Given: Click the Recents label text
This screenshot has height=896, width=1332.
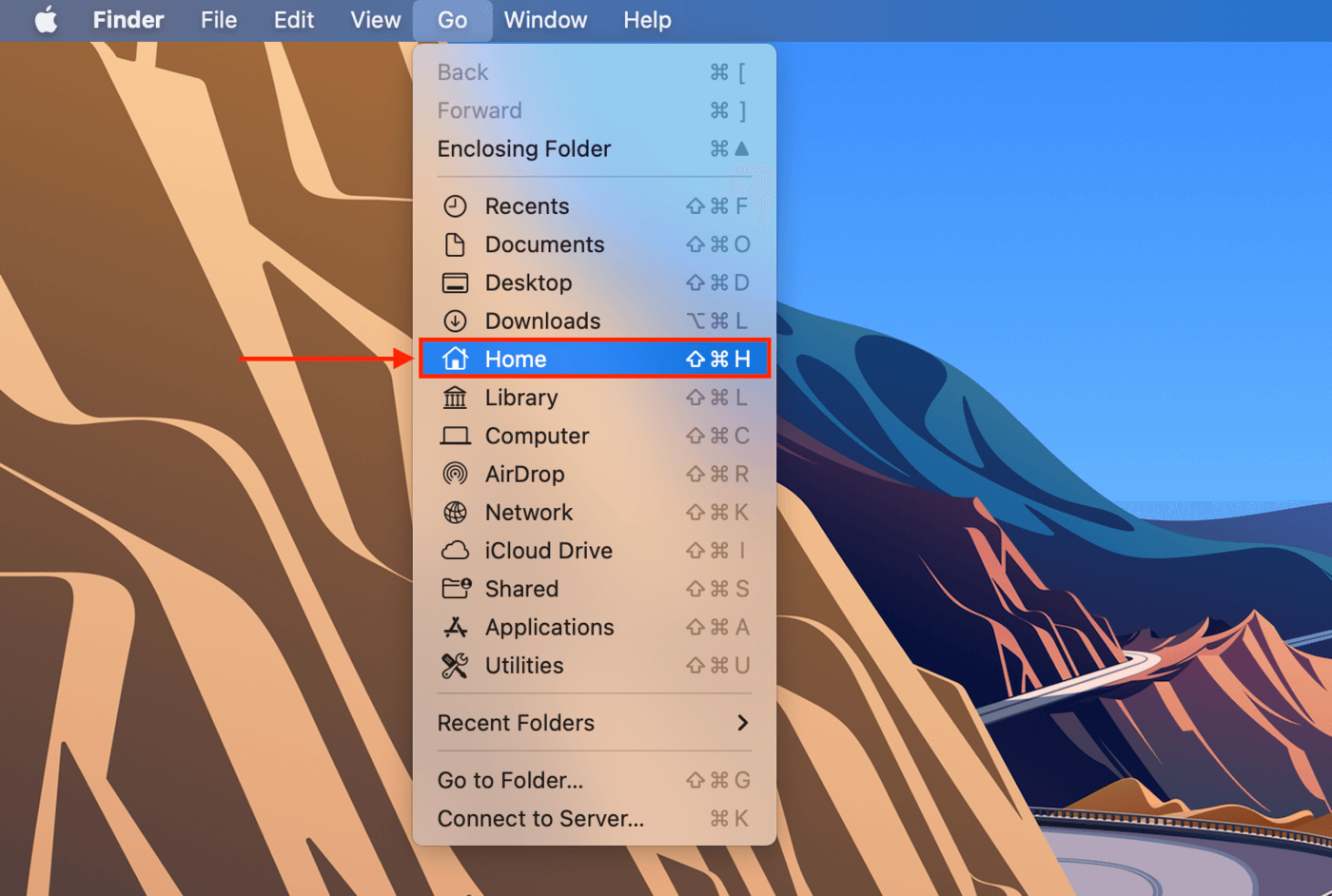Looking at the screenshot, I should pyautogui.click(x=527, y=206).
